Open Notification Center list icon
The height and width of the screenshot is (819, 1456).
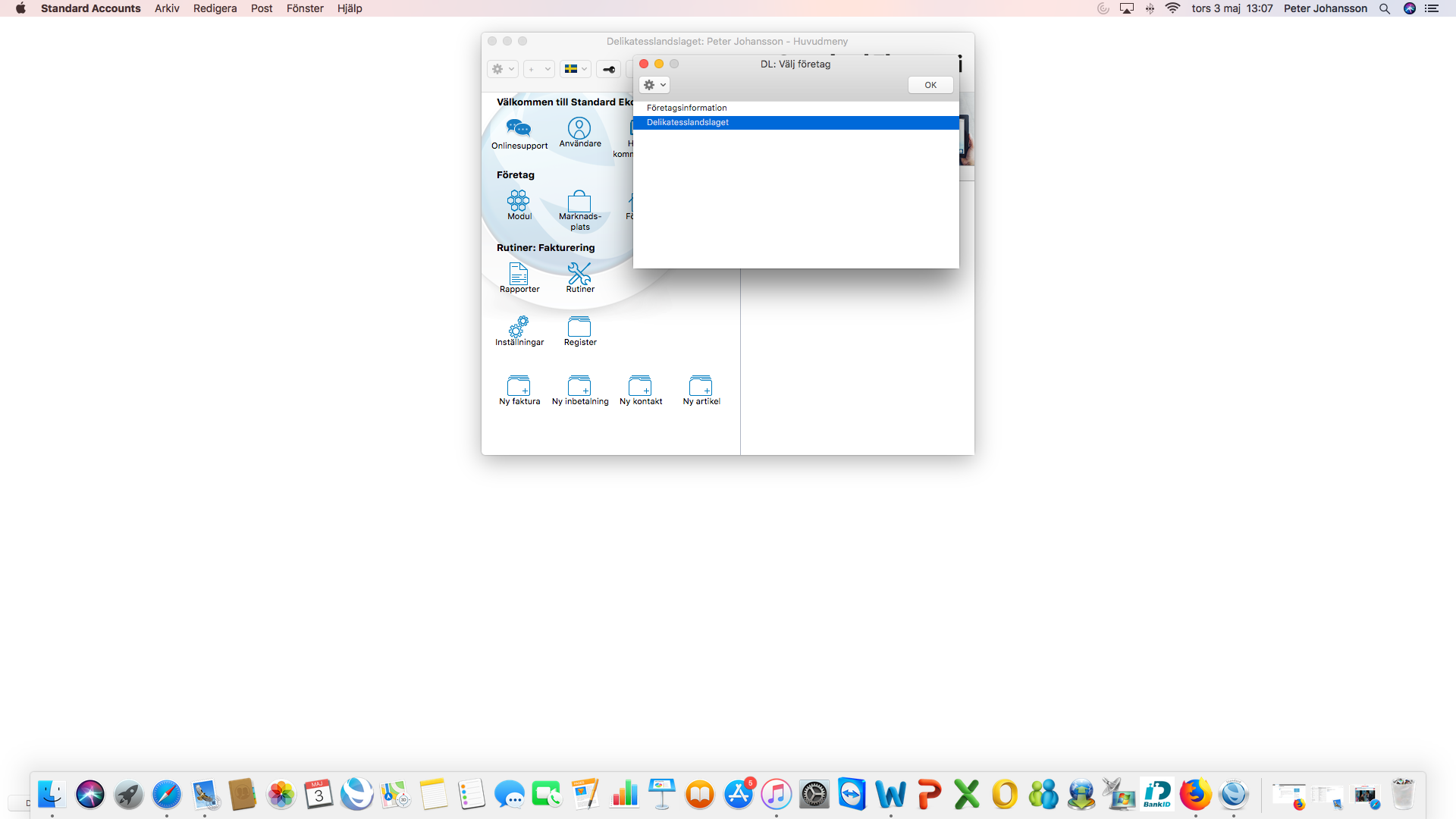click(1432, 8)
